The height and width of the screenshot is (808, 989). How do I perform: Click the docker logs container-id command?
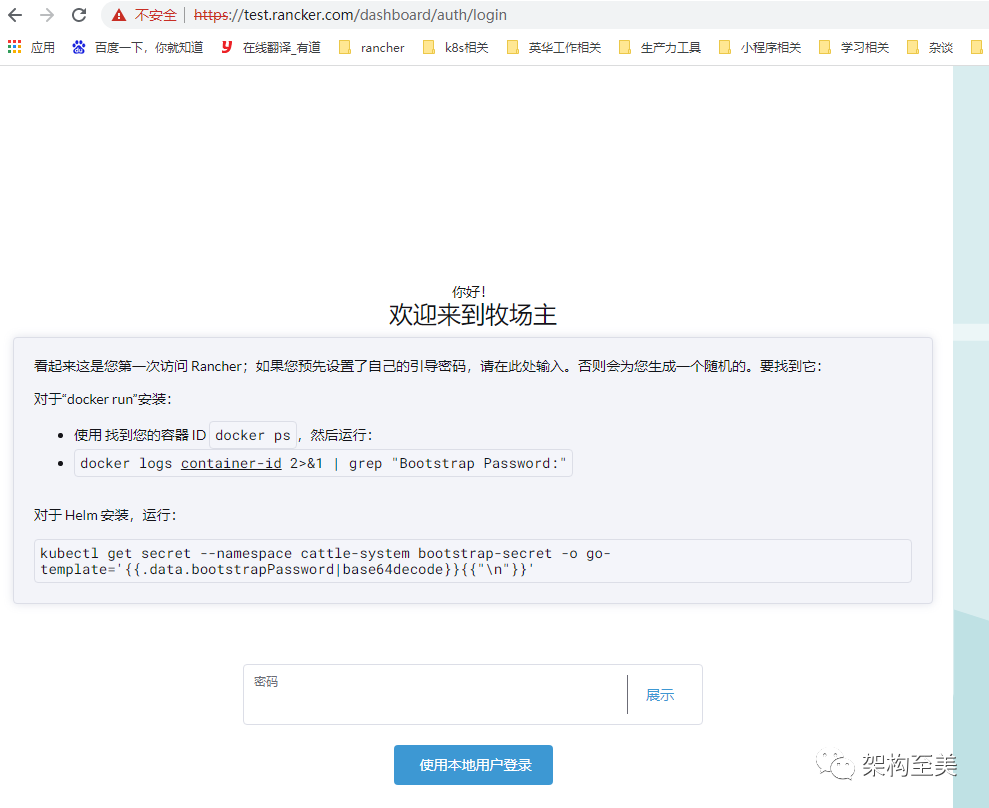[x=323, y=463]
